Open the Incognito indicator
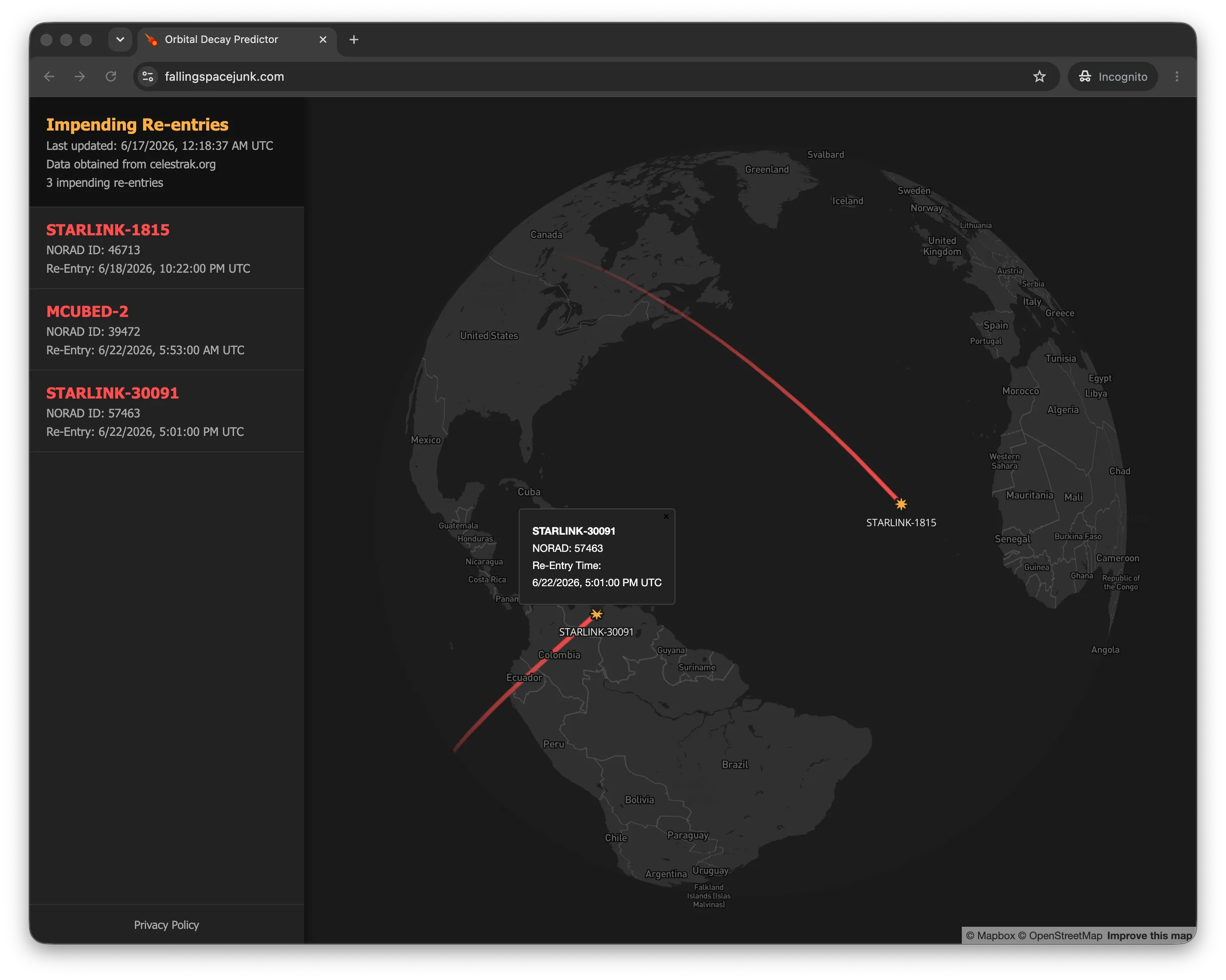 pos(1113,77)
